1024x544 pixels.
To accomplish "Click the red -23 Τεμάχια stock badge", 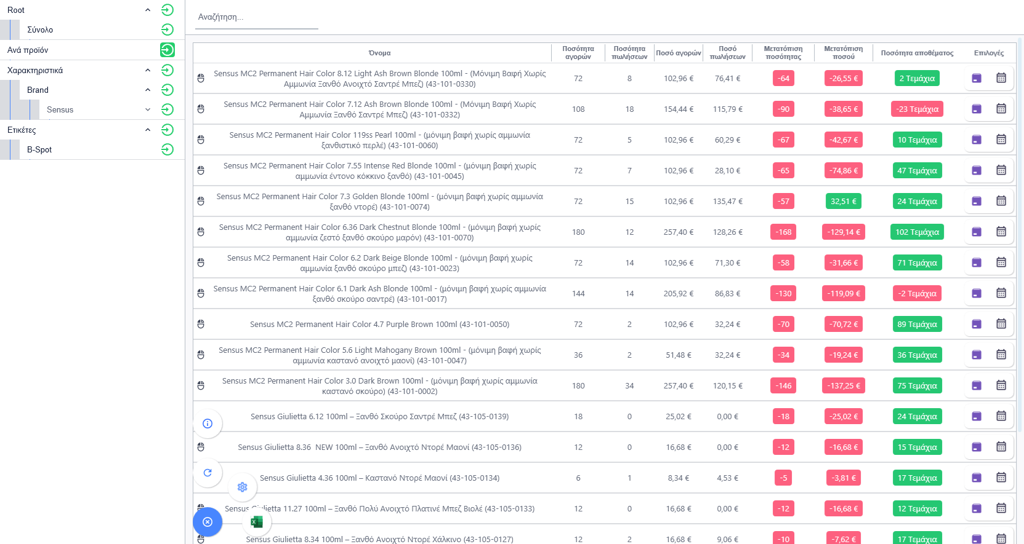I will point(917,109).
